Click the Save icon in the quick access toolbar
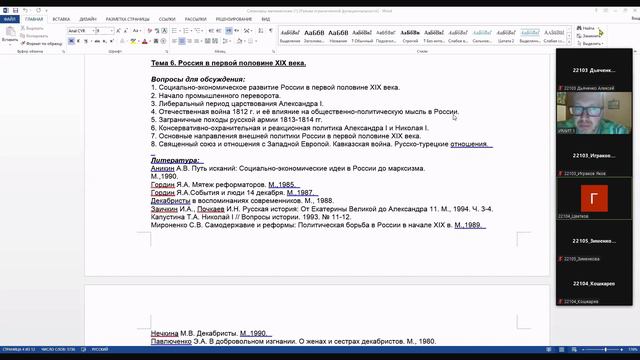The image size is (640, 360). pos(16,11)
